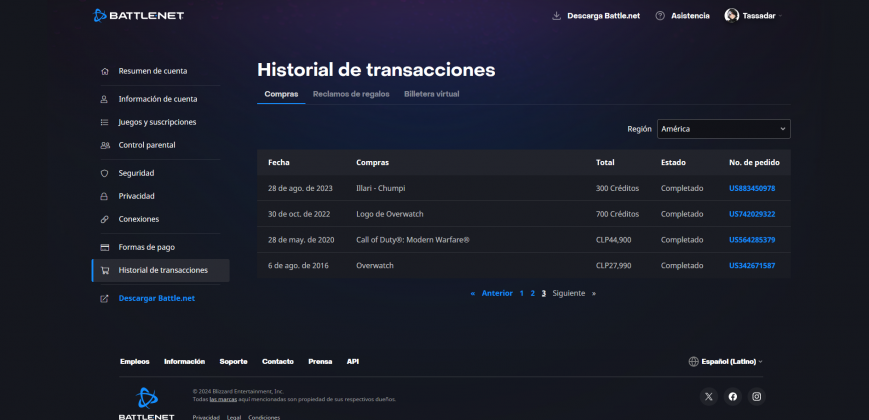Click the home icon for Resumen de cuenta
The width and height of the screenshot is (869, 420).
click(x=104, y=71)
